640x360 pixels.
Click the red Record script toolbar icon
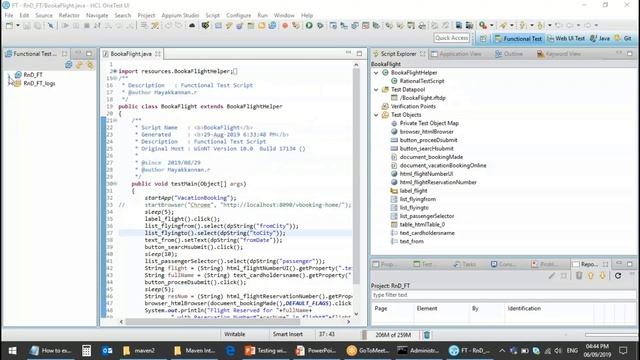(285, 25)
